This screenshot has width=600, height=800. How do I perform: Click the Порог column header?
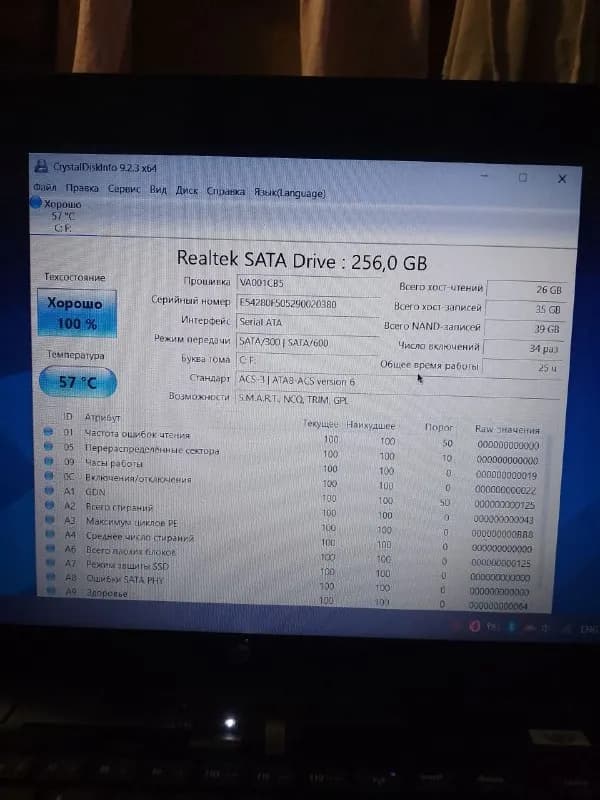point(439,427)
